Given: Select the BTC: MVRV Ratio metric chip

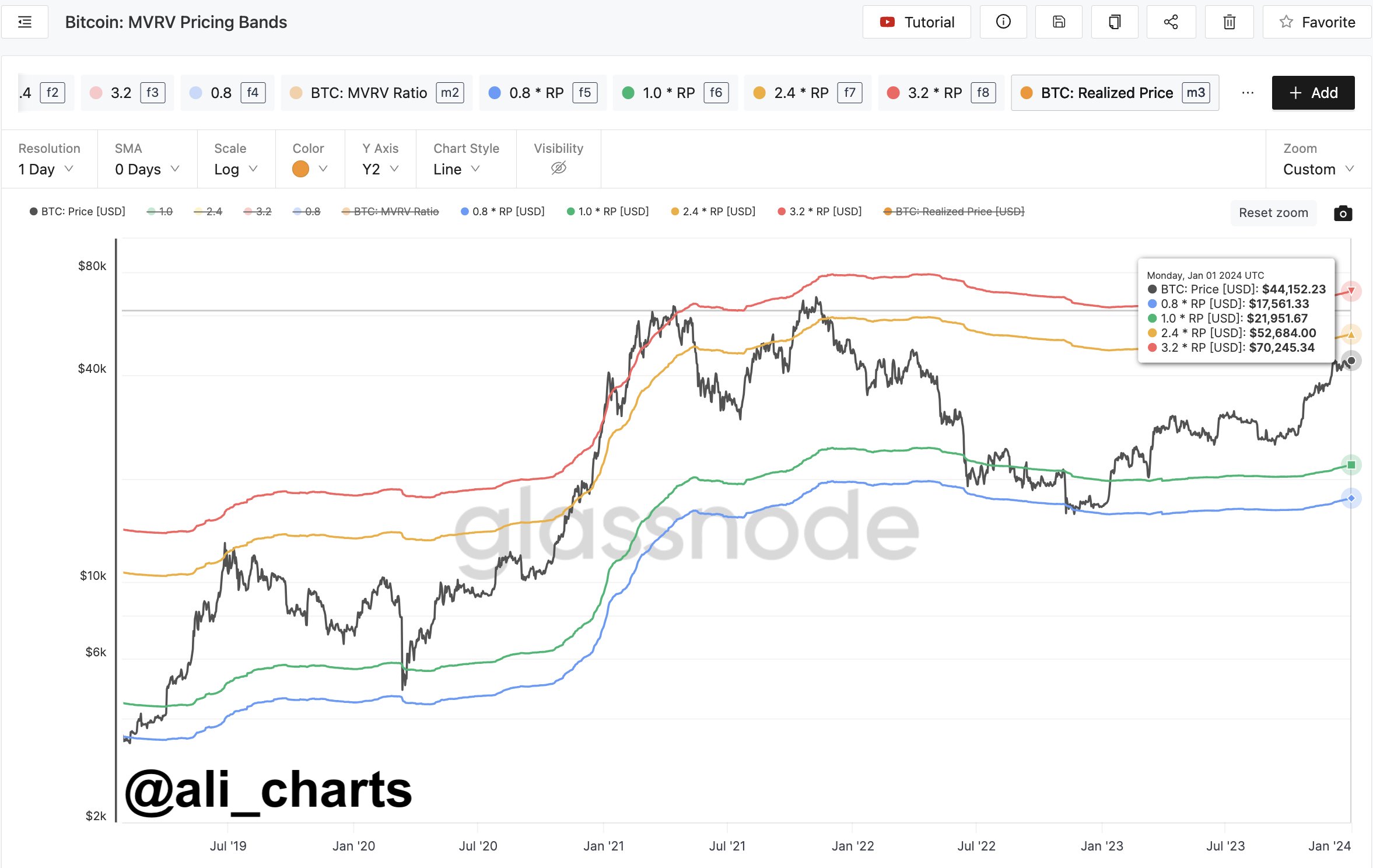Looking at the screenshot, I should (376, 92).
